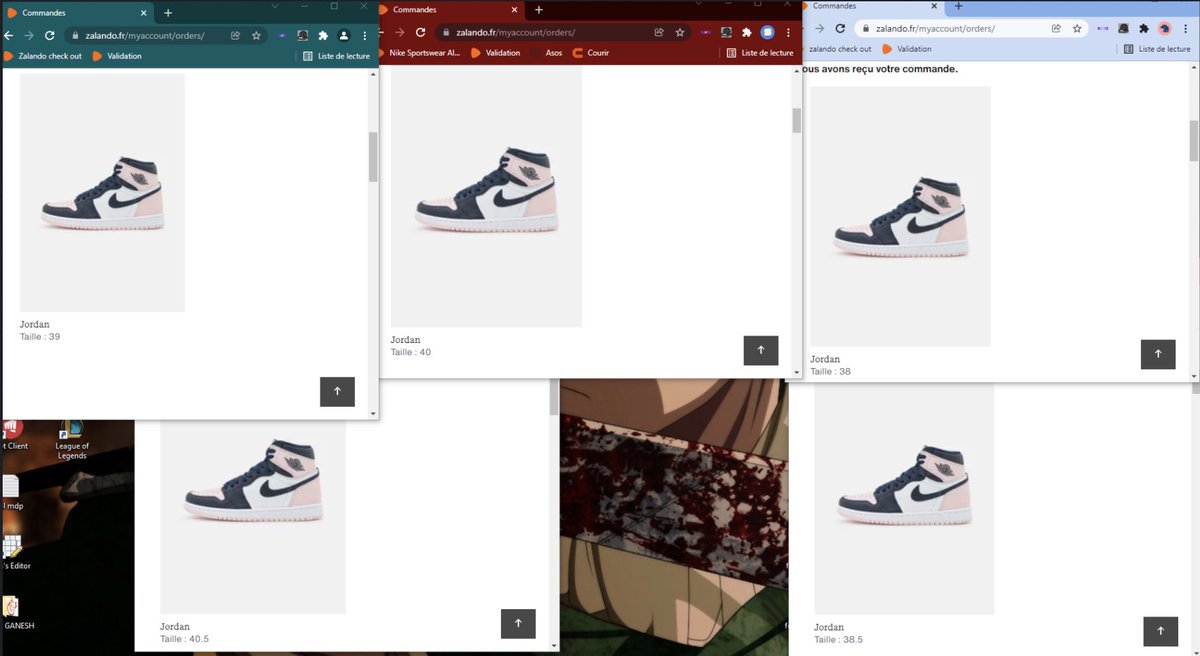Image resolution: width=1200 pixels, height=656 pixels.
Task: Open Validation bookmark in teal window
Action: 117,56
